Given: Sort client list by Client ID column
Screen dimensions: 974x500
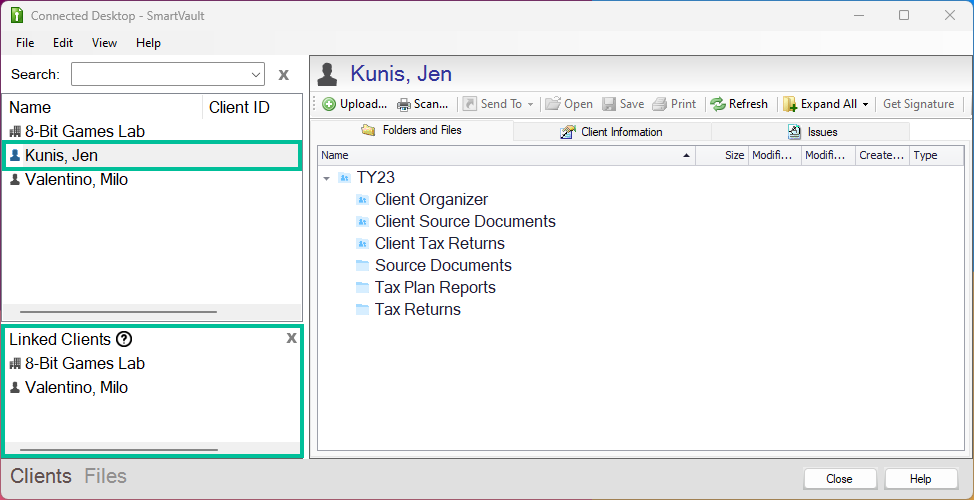Looking at the screenshot, I should pos(252,107).
